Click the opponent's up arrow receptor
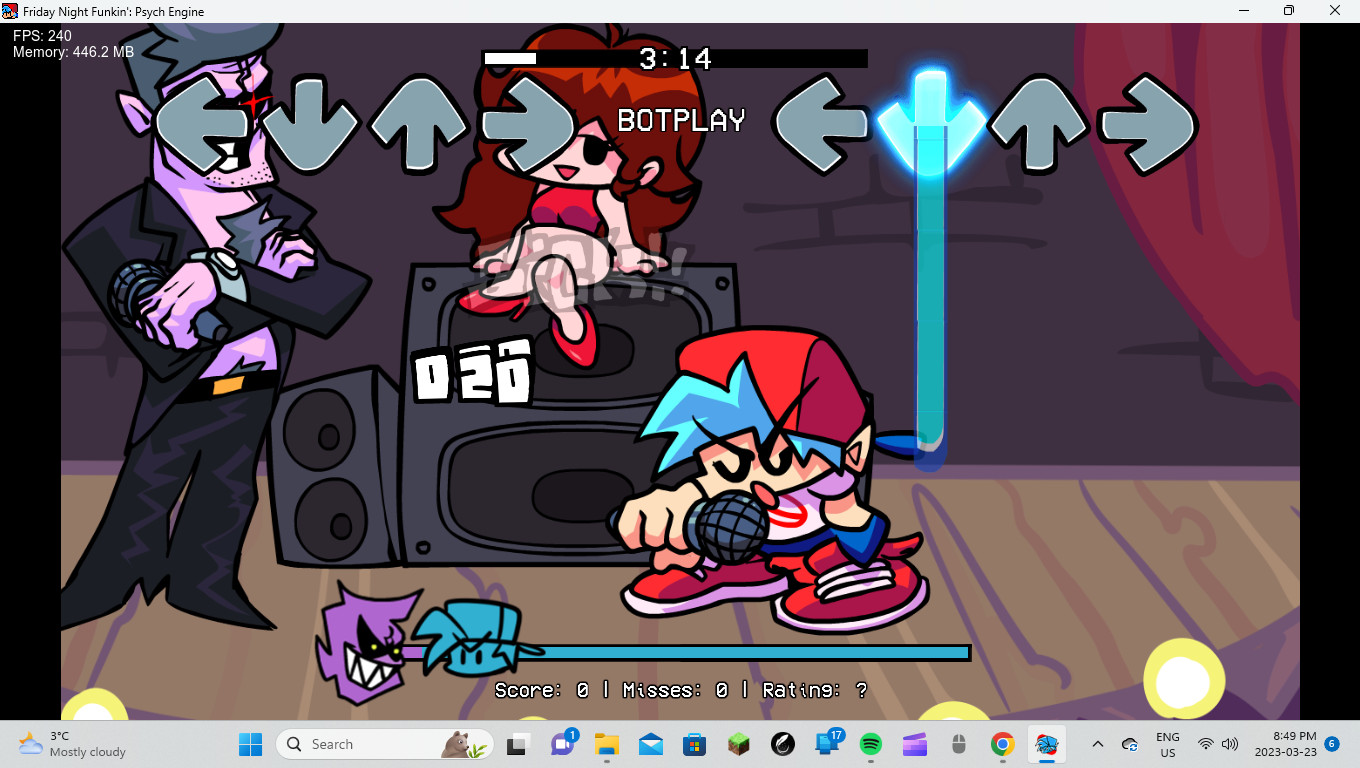 (x=419, y=123)
